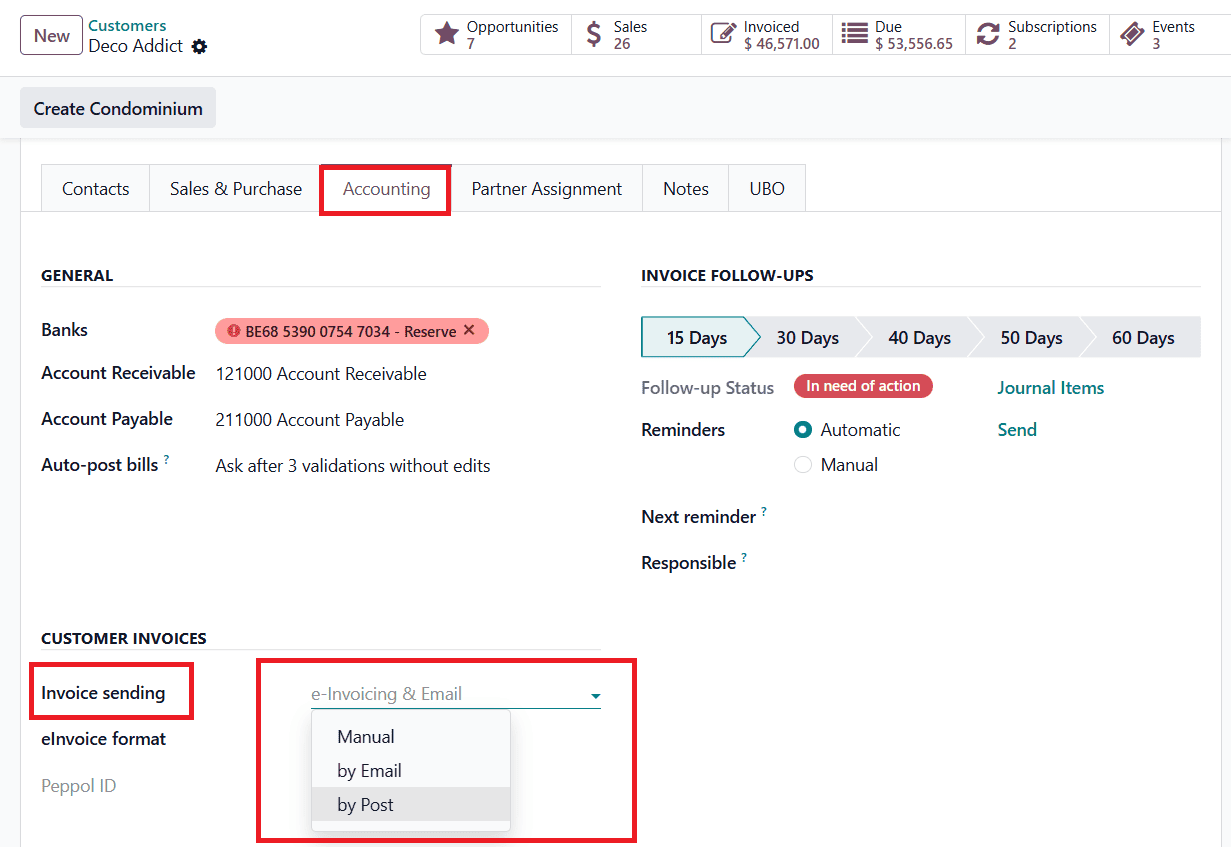The width and height of the screenshot is (1231, 847).
Task: Click the 'In need of action' status badge
Action: [862, 386]
